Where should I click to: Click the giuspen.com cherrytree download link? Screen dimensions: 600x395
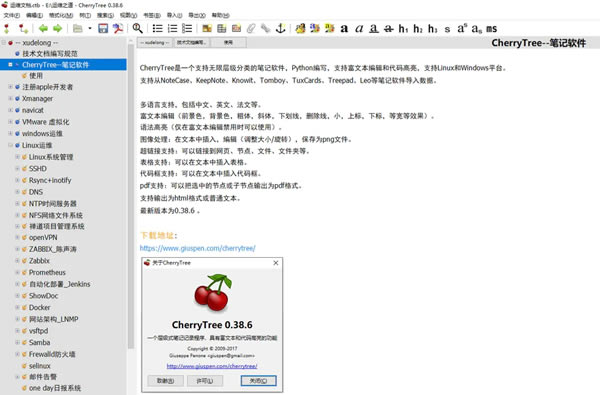click(x=197, y=248)
